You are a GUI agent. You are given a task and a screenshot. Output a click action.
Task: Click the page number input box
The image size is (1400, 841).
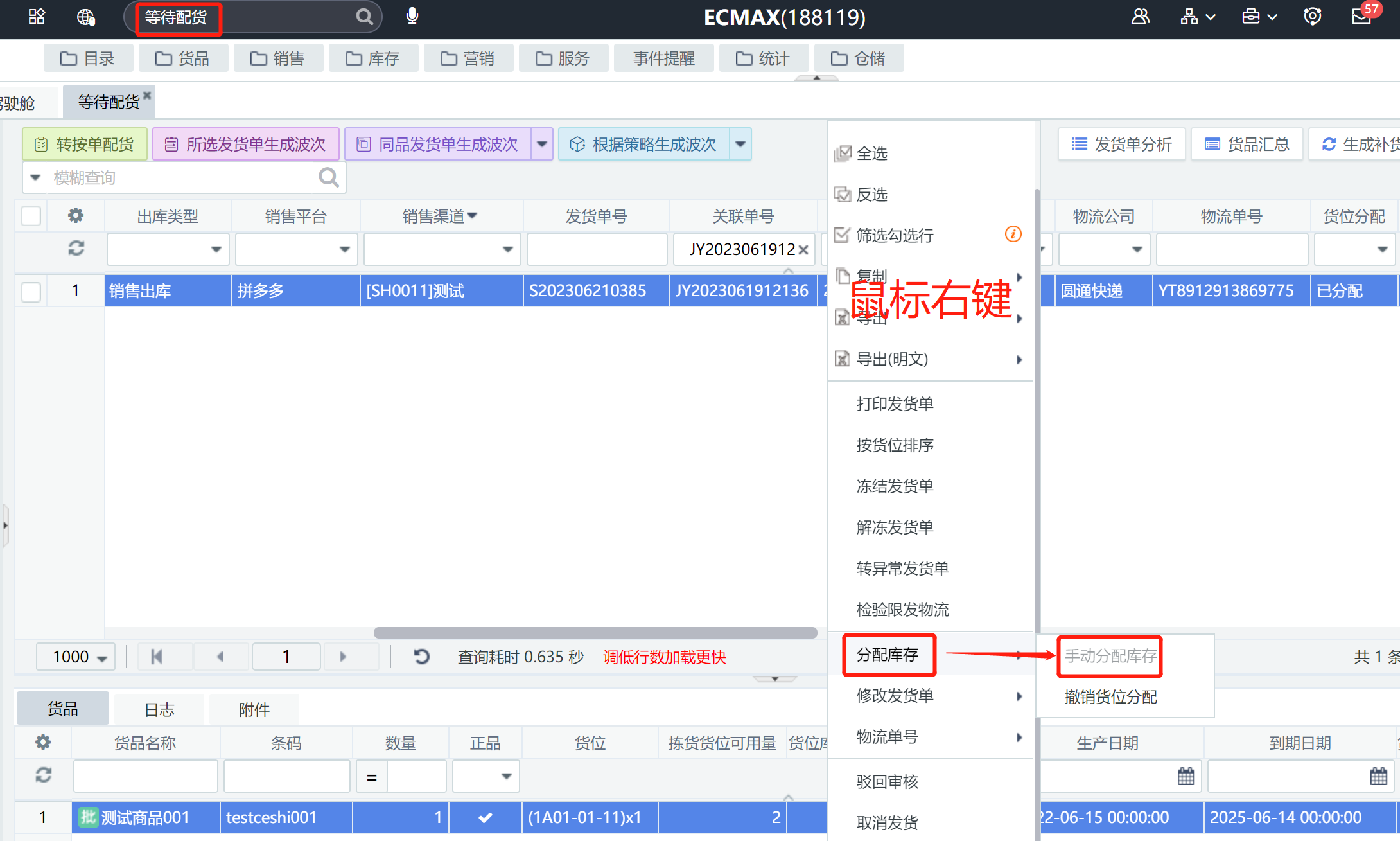click(286, 657)
